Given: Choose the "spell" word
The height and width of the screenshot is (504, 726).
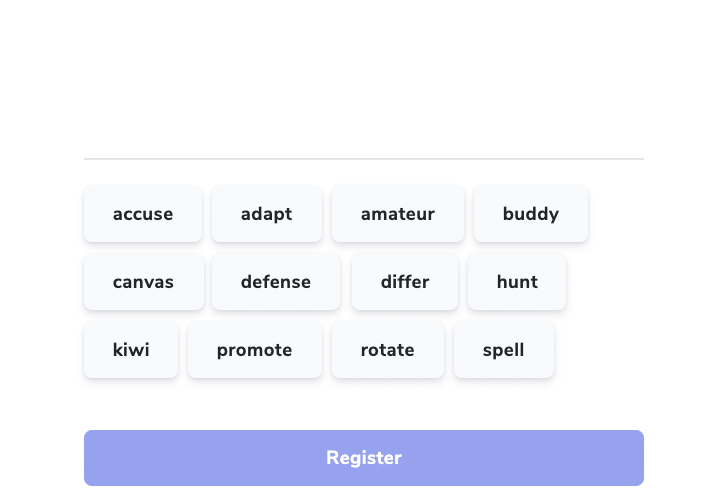Looking at the screenshot, I should tap(504, 350).
